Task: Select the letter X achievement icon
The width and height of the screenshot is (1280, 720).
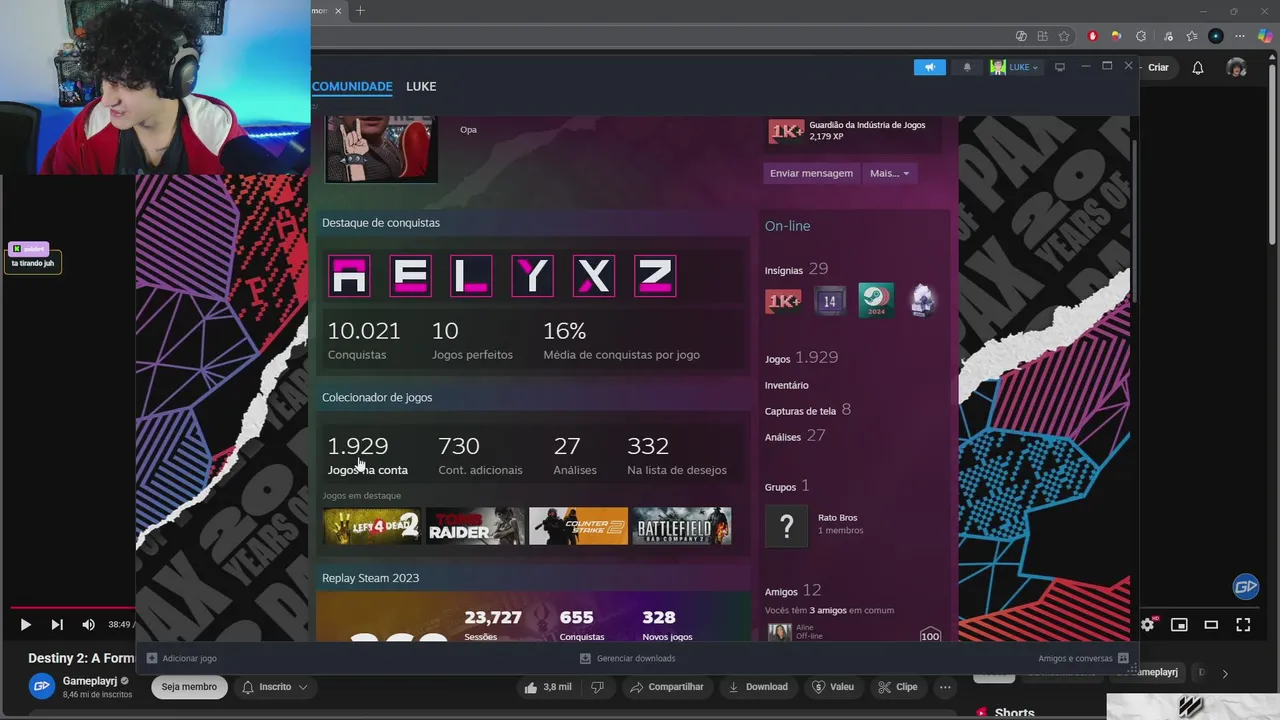Action: (594, 276)
